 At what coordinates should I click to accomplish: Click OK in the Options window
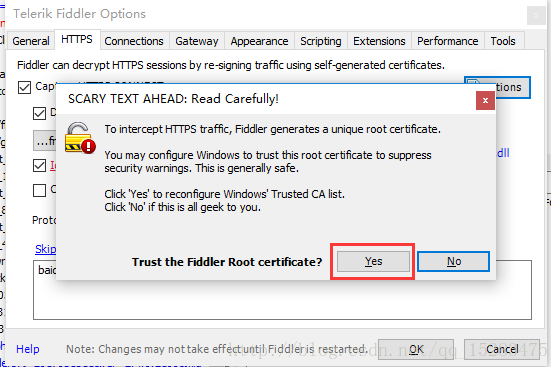416,349
